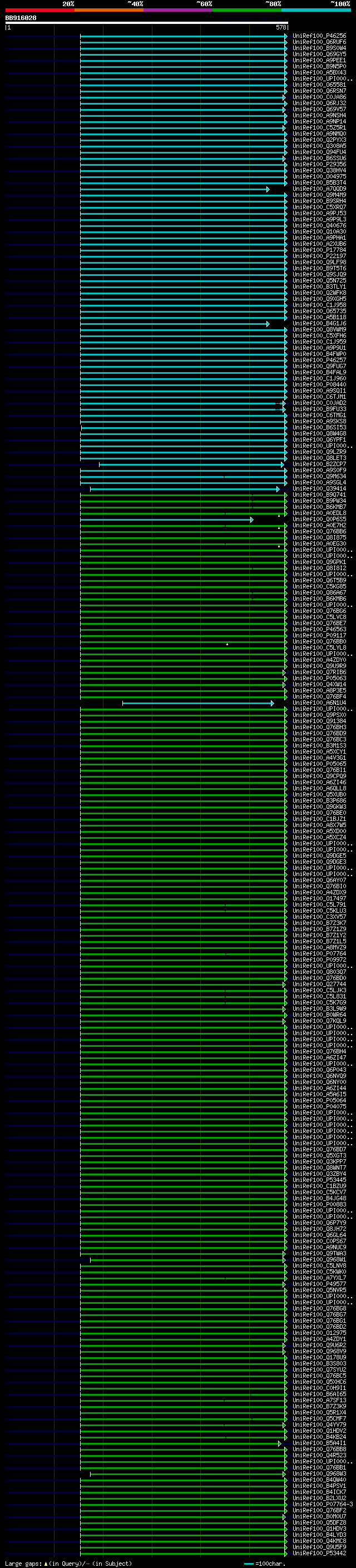Click the arrowhead ending the UniRef100_B2ZCP7 alignment
356x1568 pixels.
282,465
